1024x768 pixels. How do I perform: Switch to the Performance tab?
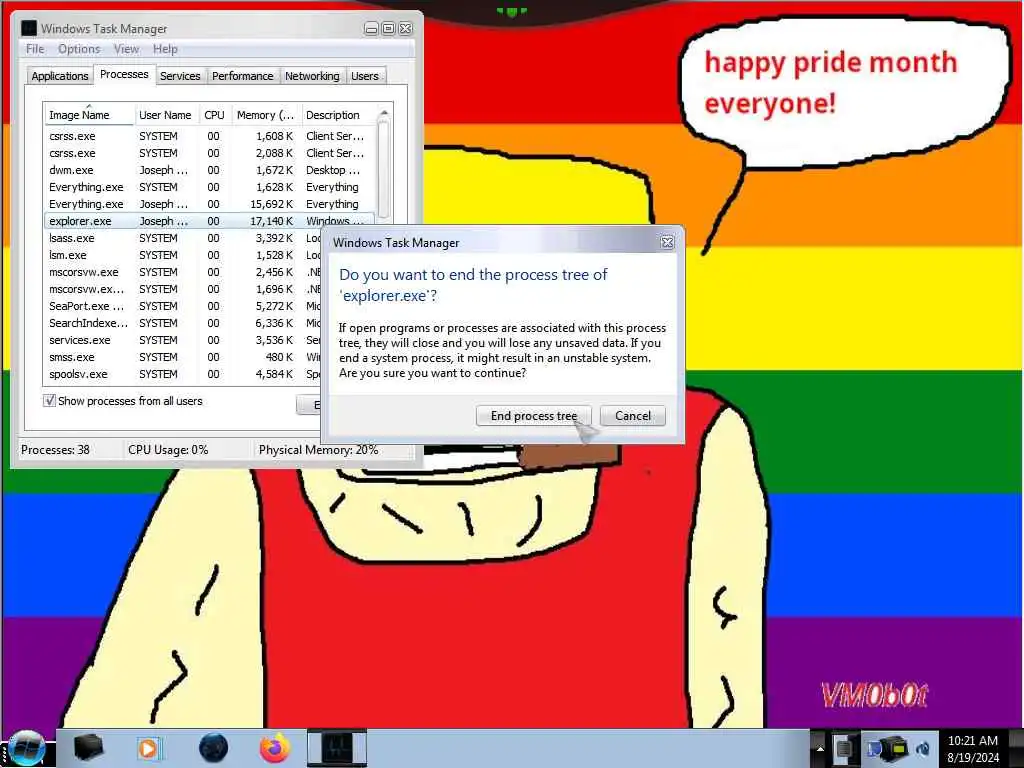click(243, 76)
